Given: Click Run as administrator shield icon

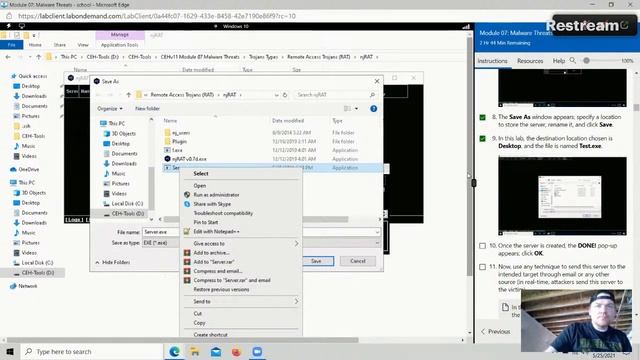Looking at the screenshot, I should (x=187, y=195).
